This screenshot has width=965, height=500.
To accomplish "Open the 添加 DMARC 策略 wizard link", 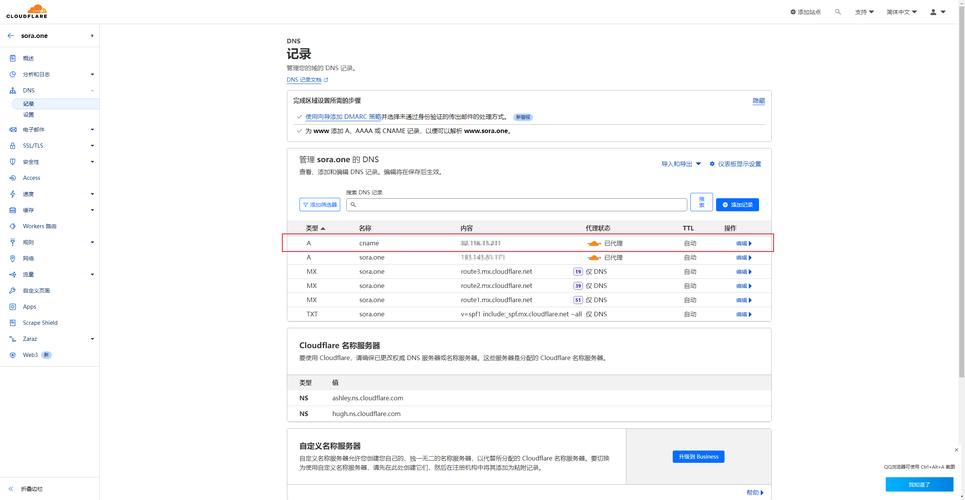I will pos(343,116).
